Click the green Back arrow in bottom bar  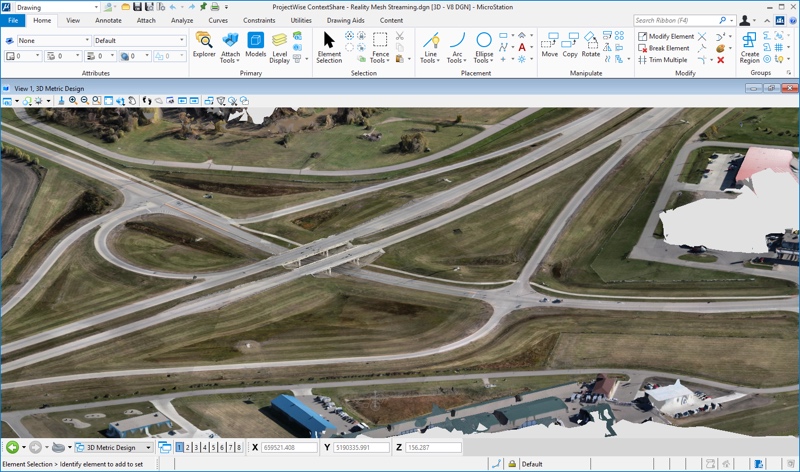tap(12, 448)
